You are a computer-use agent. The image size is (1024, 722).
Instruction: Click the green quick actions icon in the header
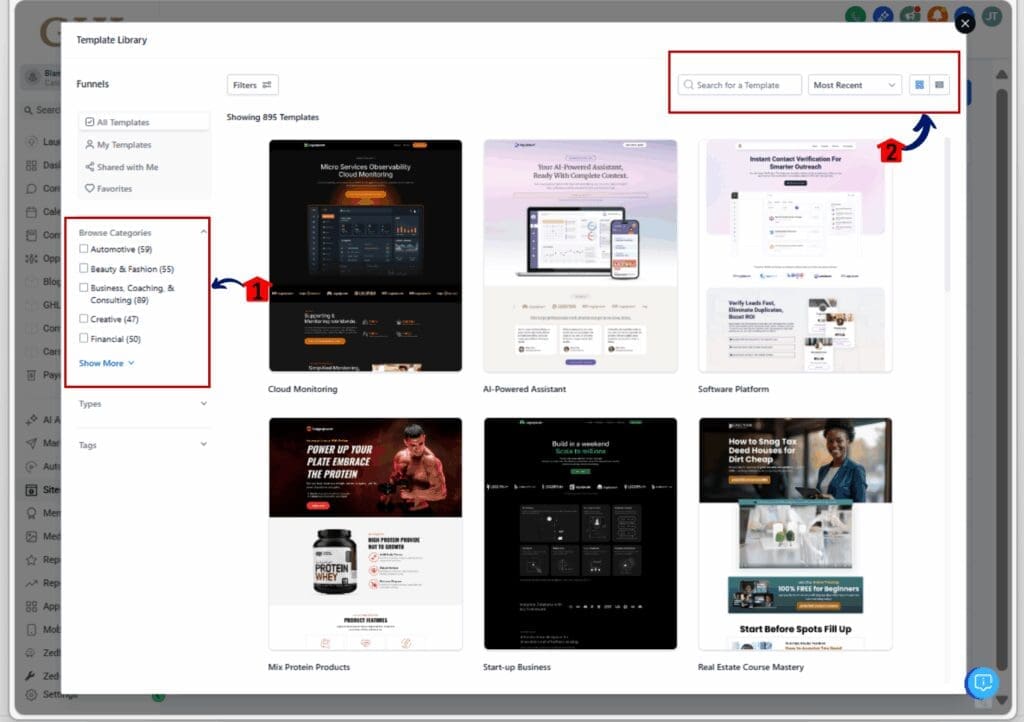pos(856,15)
